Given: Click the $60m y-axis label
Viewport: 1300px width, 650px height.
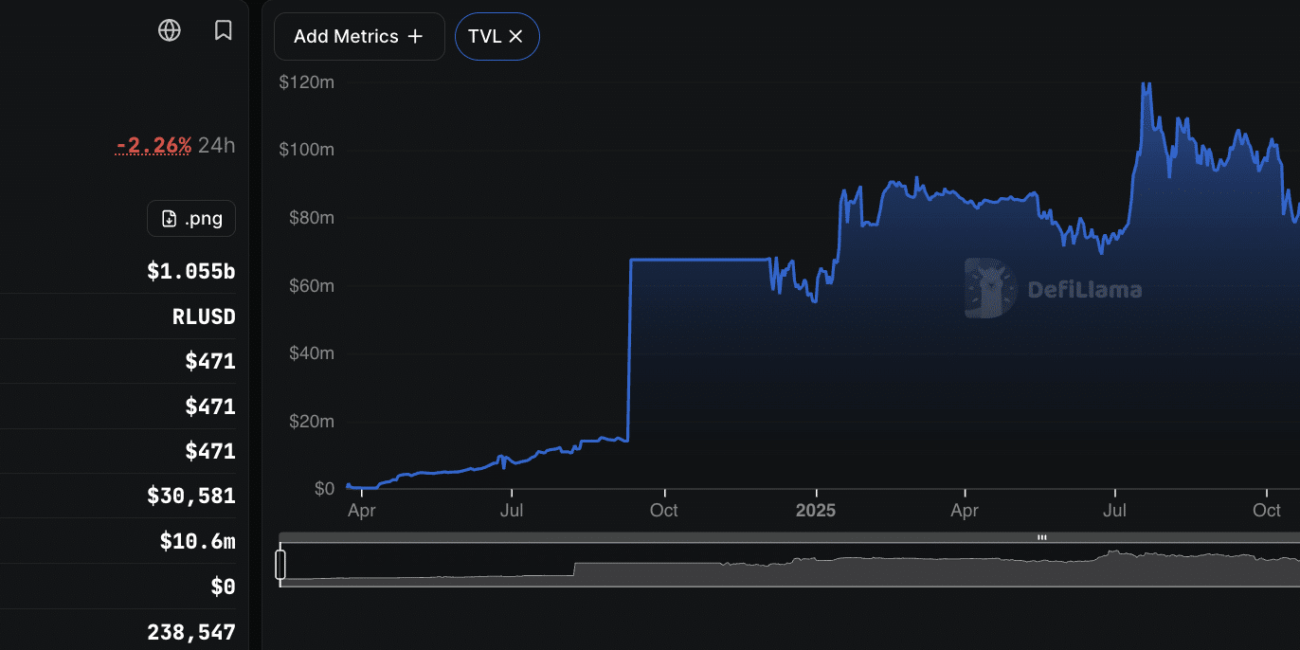Looking at the screenshot, I should coord(310,286).
